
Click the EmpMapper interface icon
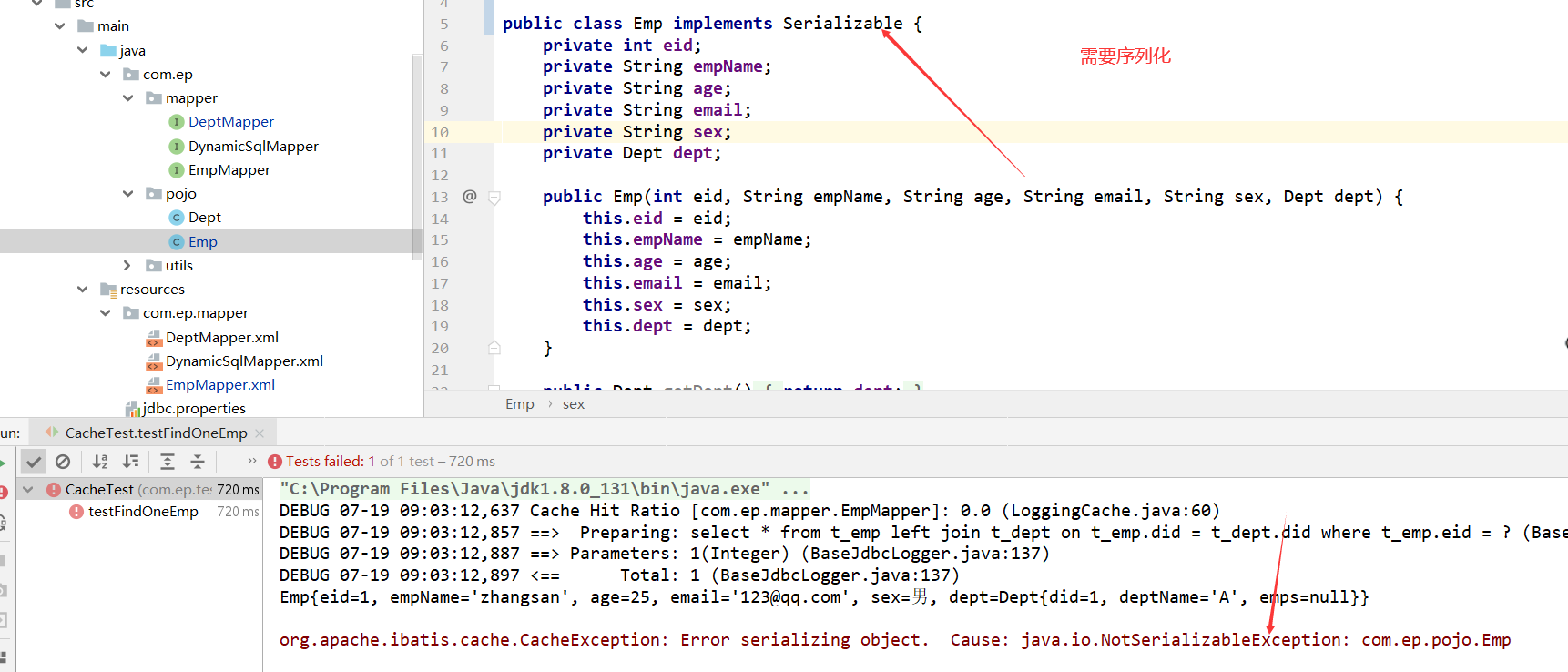pos(177,170)
